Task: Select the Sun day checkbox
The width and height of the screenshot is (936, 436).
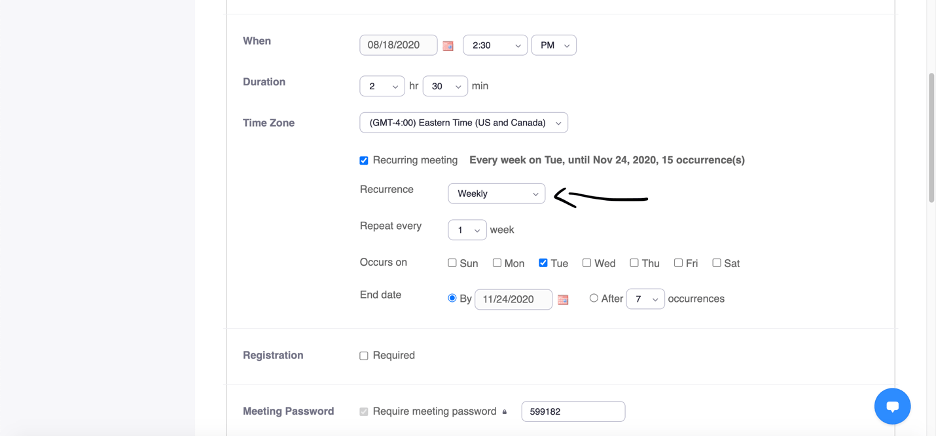Action: [452, 263]
